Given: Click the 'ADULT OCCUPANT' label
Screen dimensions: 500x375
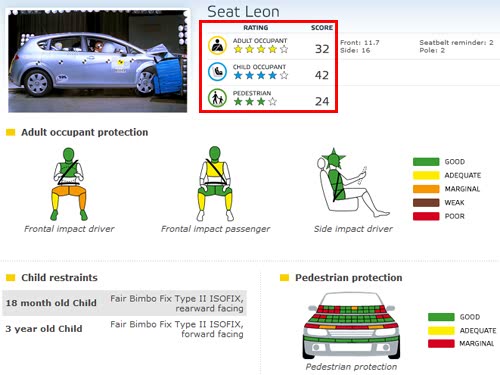Looking at the screenshot, I should tap(260, 41).
